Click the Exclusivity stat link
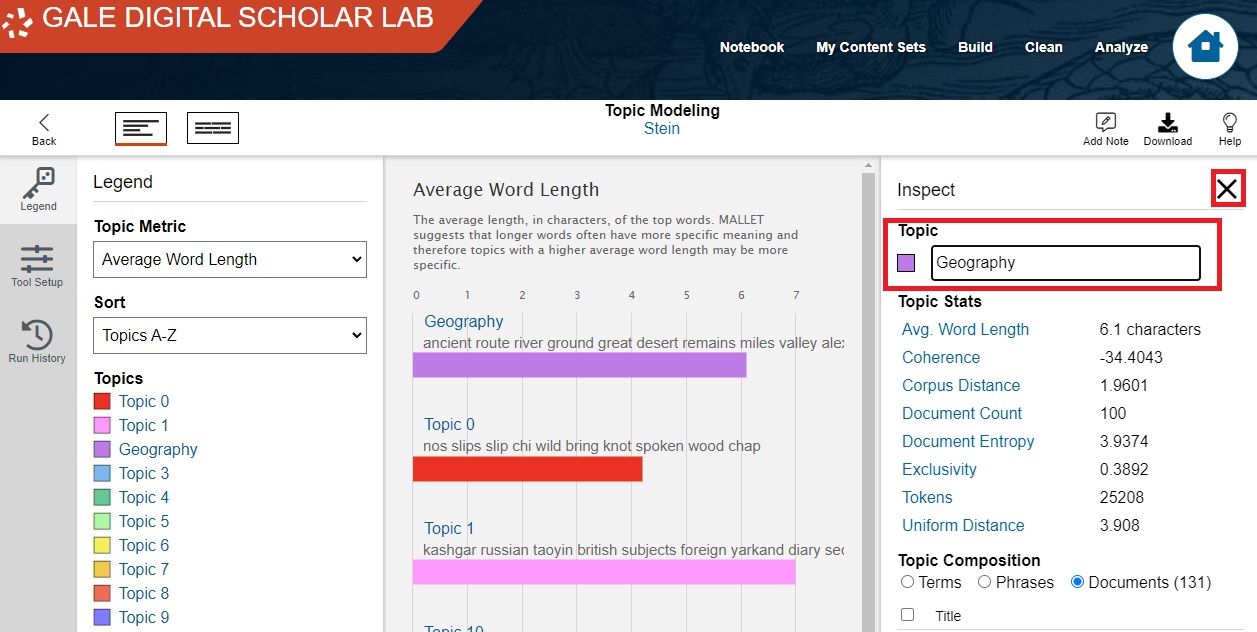The height and width of the screenshot is (632, 1257). [x=939, y=469]
